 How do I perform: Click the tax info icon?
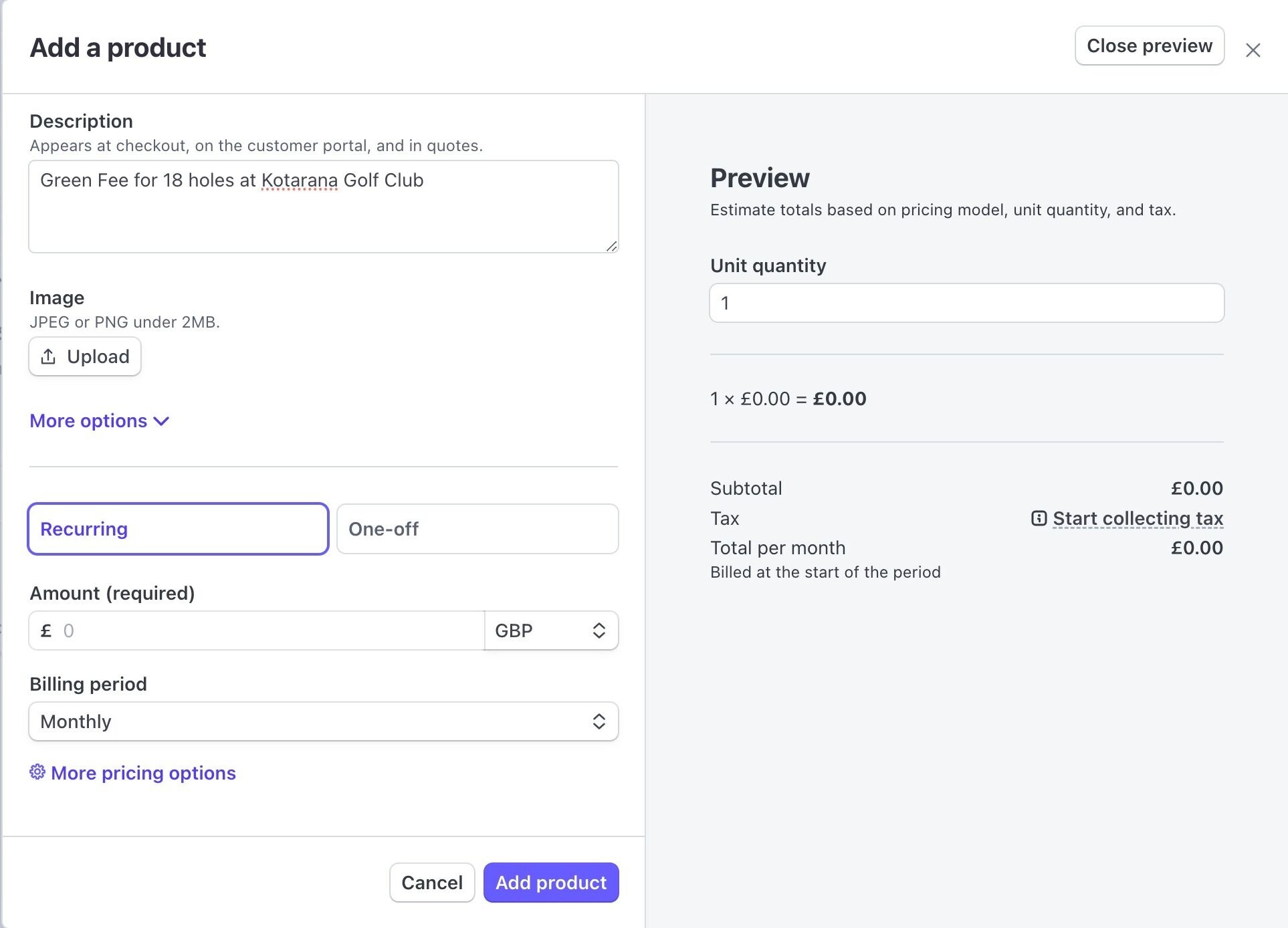[x=1039, y=518]
